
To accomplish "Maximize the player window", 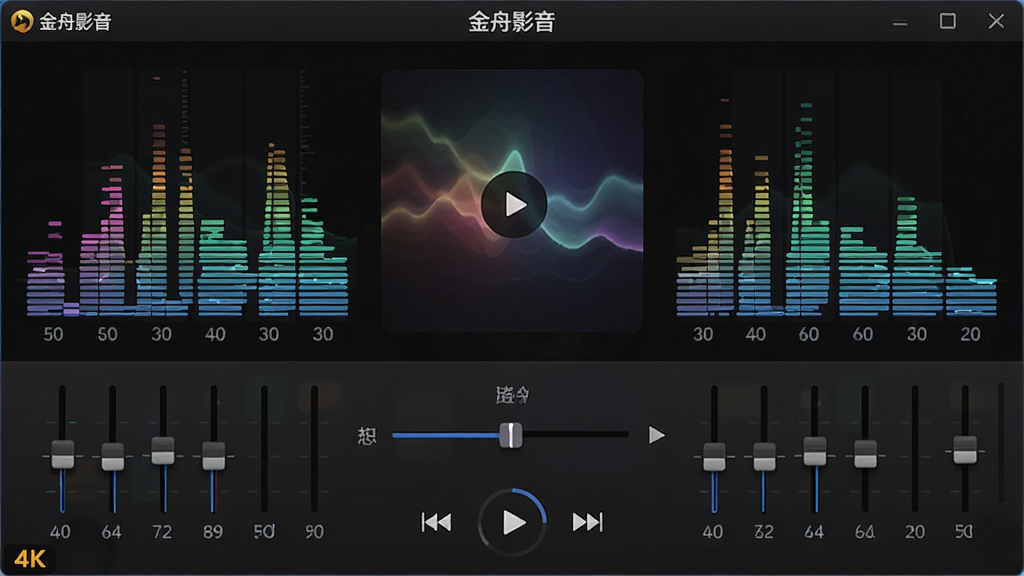I will [x=948, y=22].
